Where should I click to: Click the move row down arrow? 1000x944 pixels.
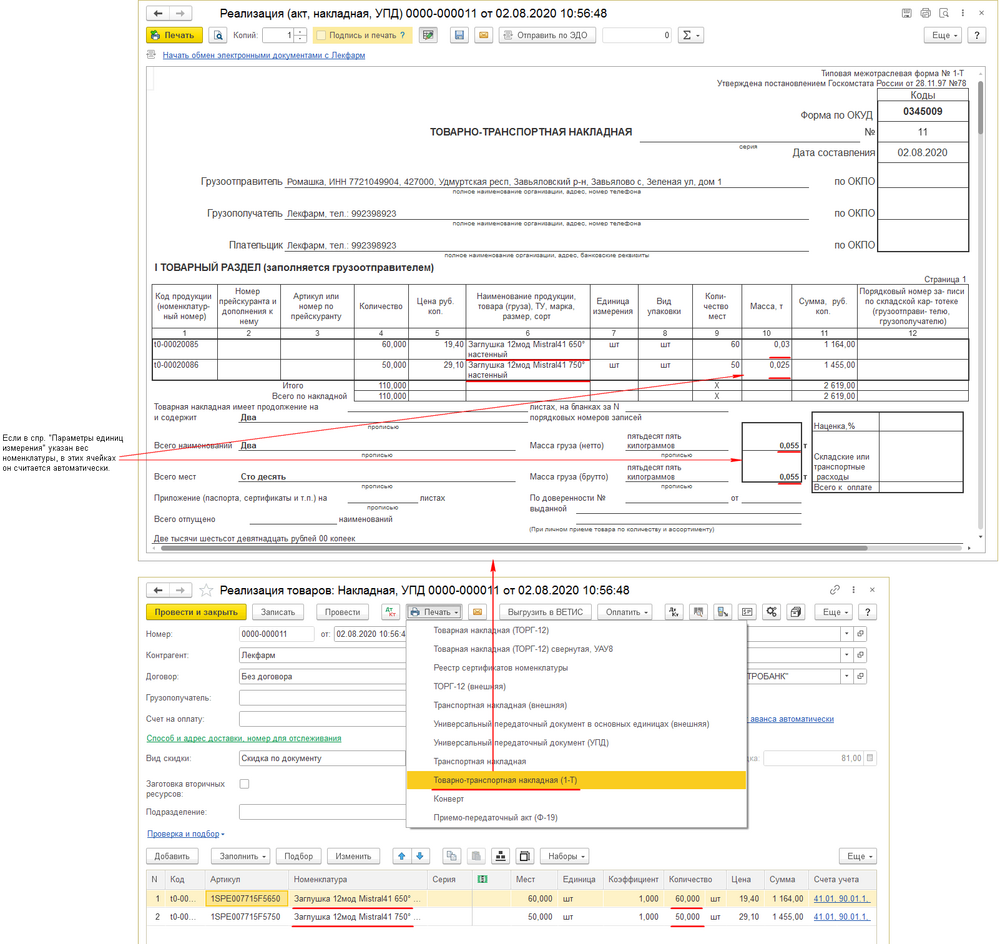point(420,856)
